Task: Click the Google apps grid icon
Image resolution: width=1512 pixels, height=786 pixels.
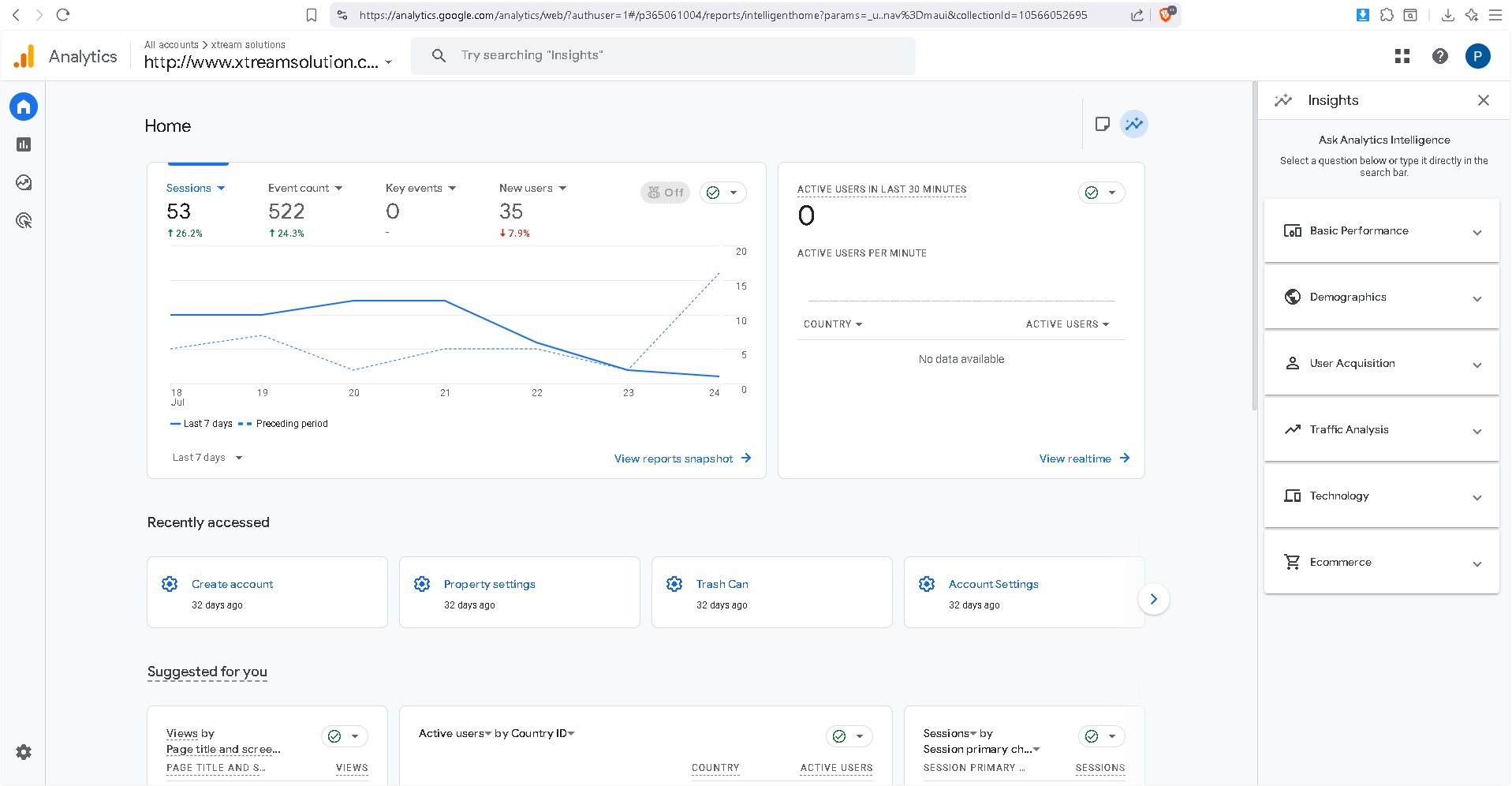Action: 1402,56
